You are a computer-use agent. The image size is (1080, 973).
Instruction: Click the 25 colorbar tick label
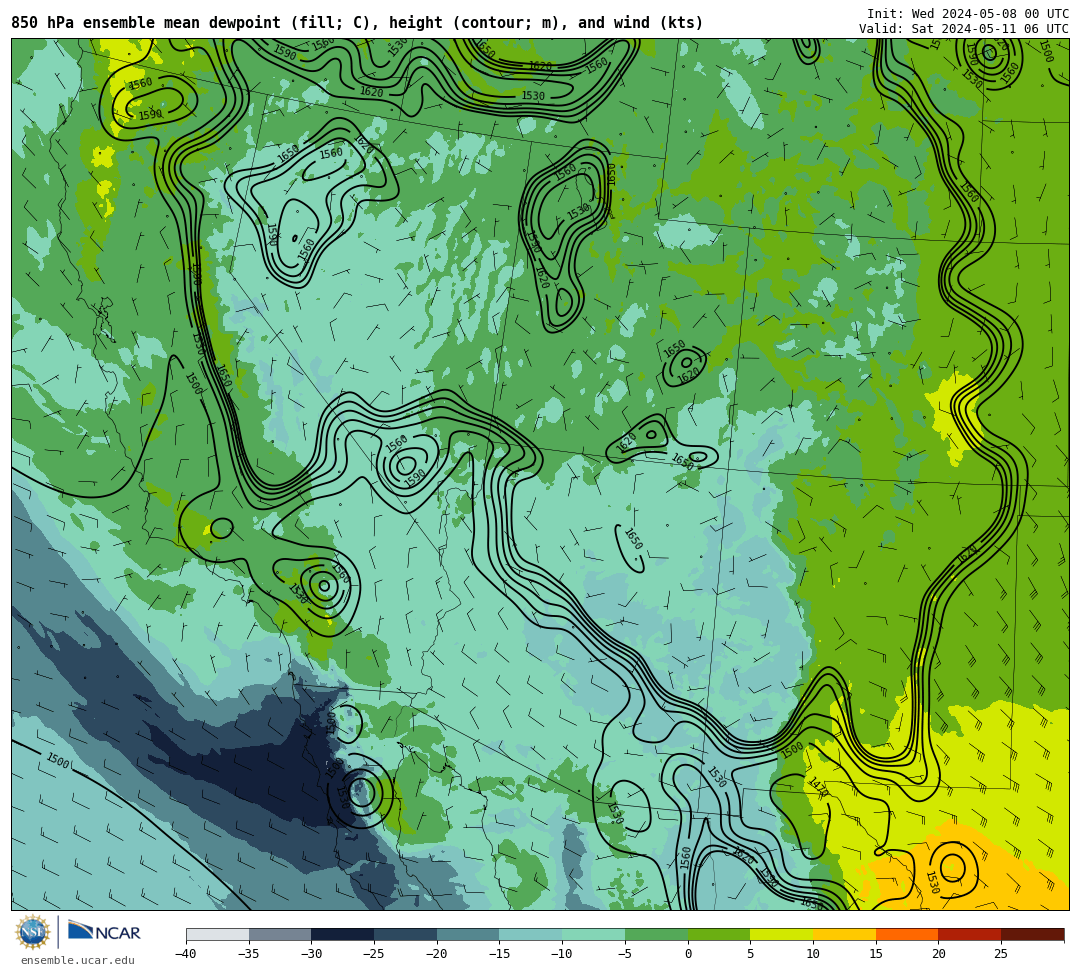coord(1001,954)
